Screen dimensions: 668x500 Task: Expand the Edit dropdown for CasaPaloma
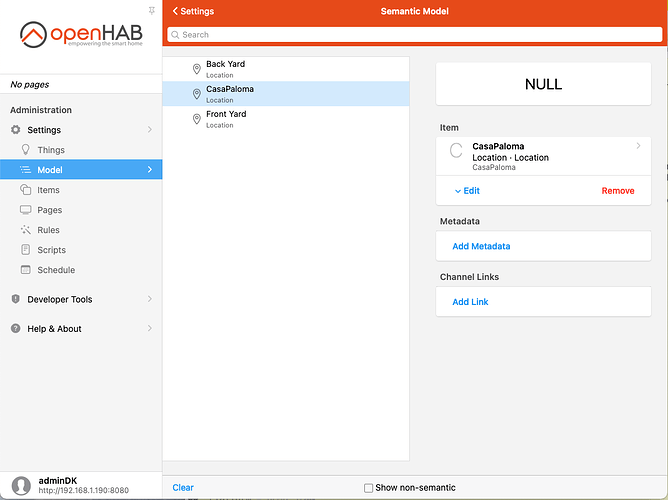[467, 190]
